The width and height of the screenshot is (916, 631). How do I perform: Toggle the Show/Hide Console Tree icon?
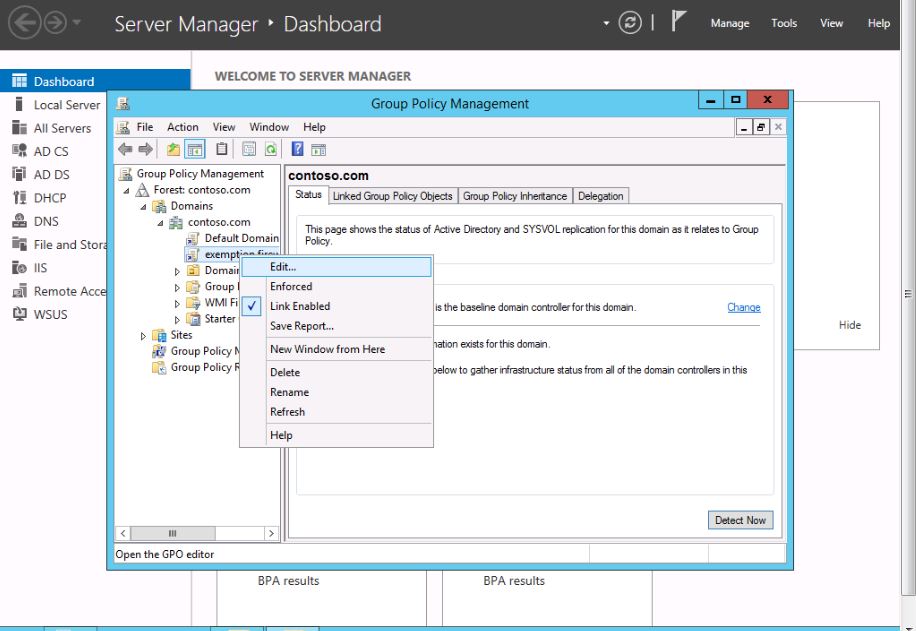coord(195,150)
